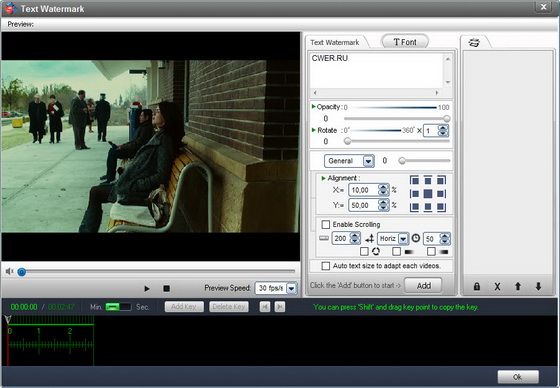Click the scroll width 200 spinner

coord(355,238)
